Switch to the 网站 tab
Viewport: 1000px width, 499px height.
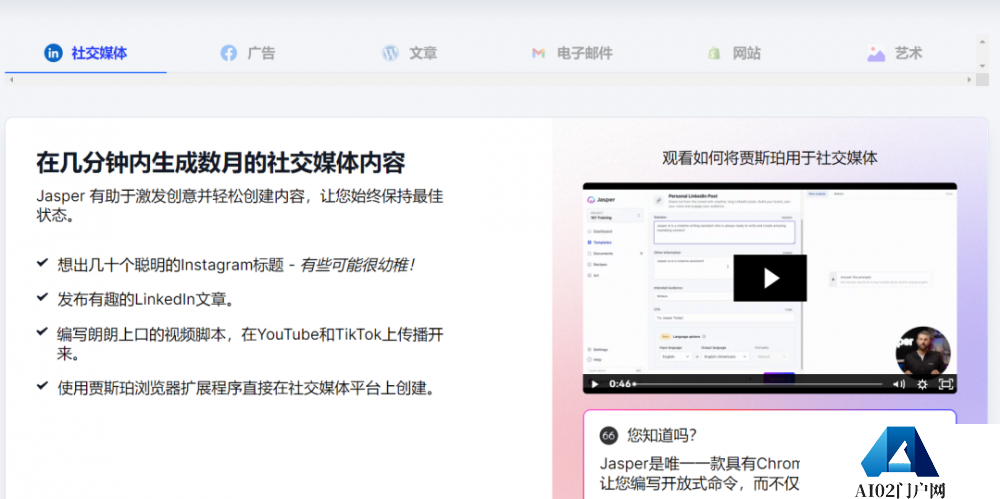[734, 53]
